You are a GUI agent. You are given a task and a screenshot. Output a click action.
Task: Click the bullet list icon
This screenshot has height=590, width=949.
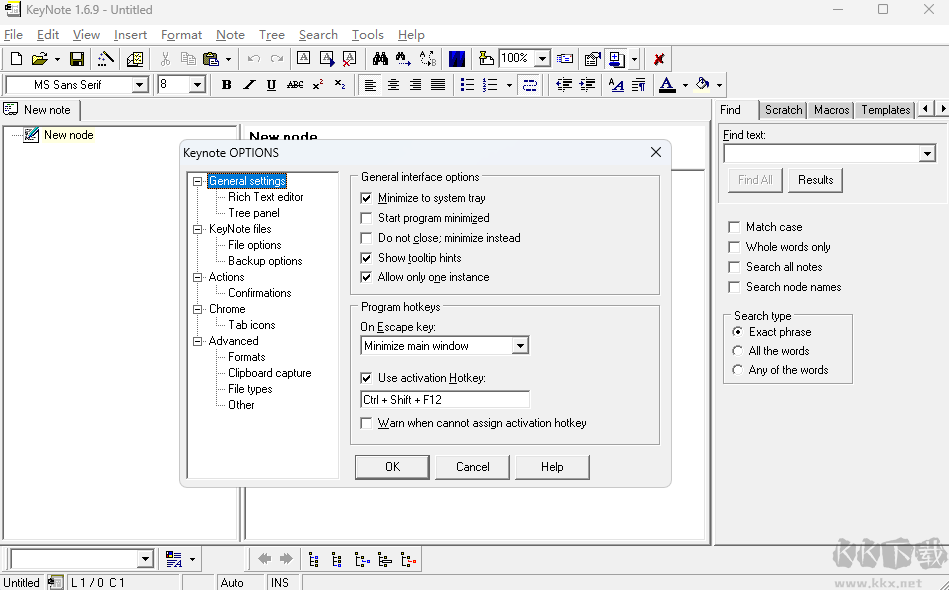[467, 85]
